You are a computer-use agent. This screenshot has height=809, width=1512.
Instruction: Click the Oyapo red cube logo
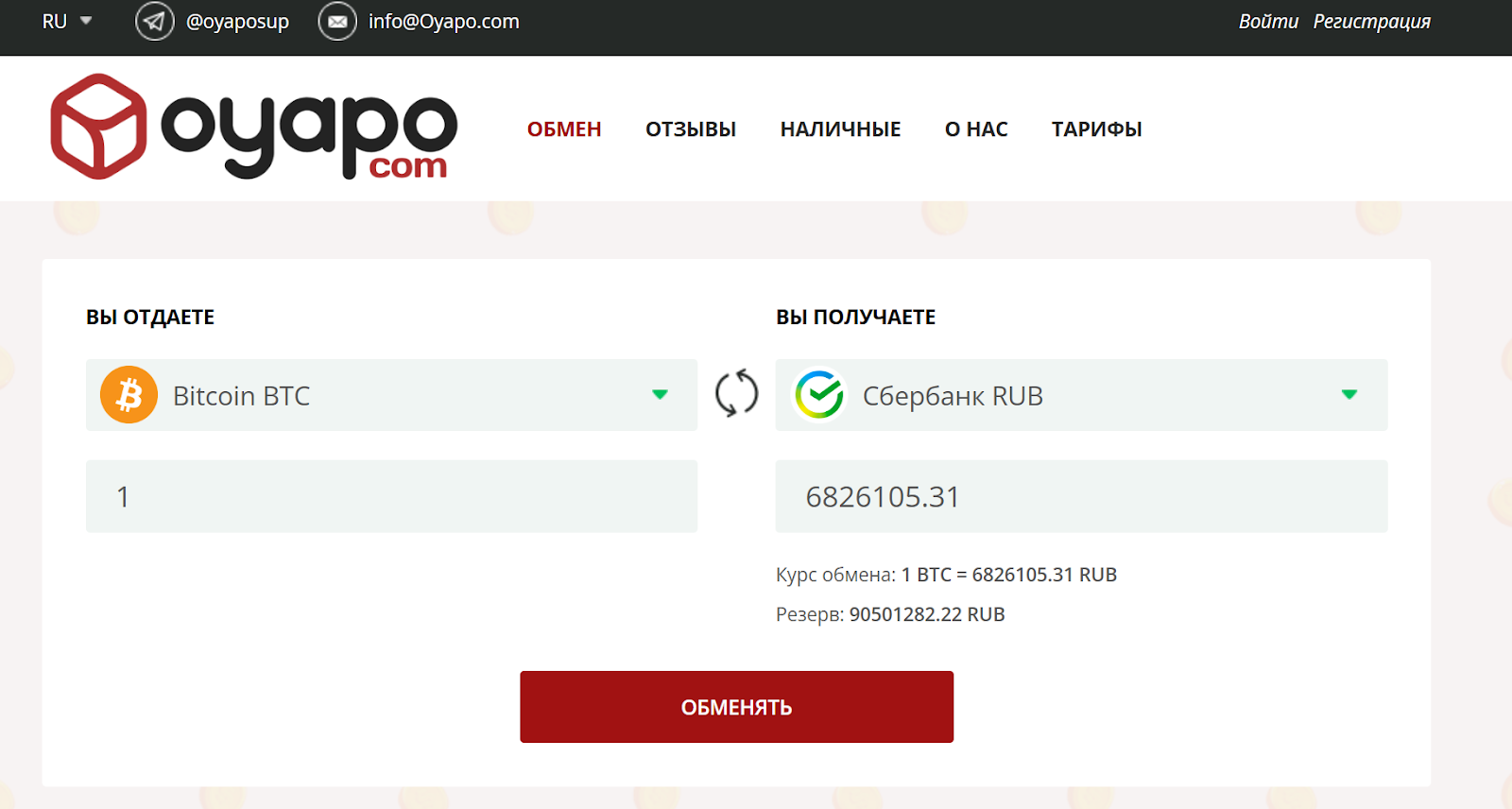click(98, 127)
